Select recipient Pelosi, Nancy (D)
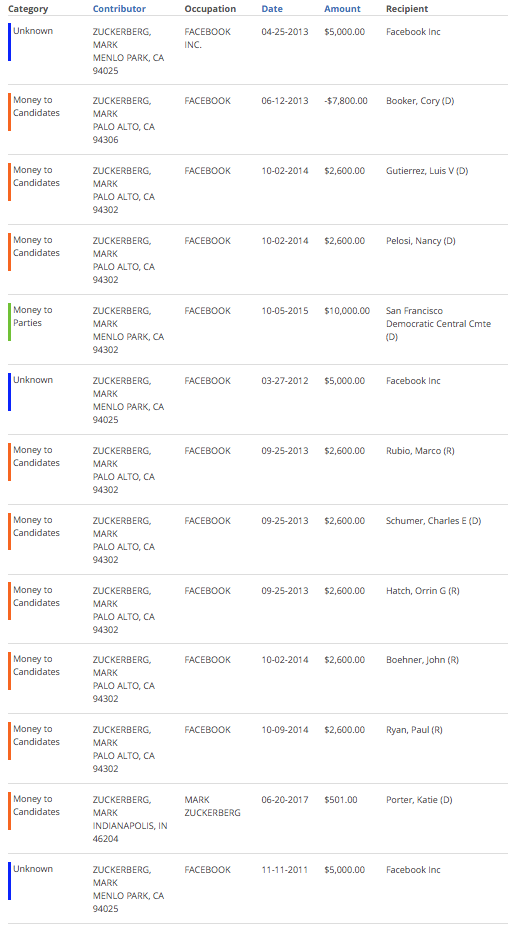Screen dimensions: 516x929 coord(421,241)
